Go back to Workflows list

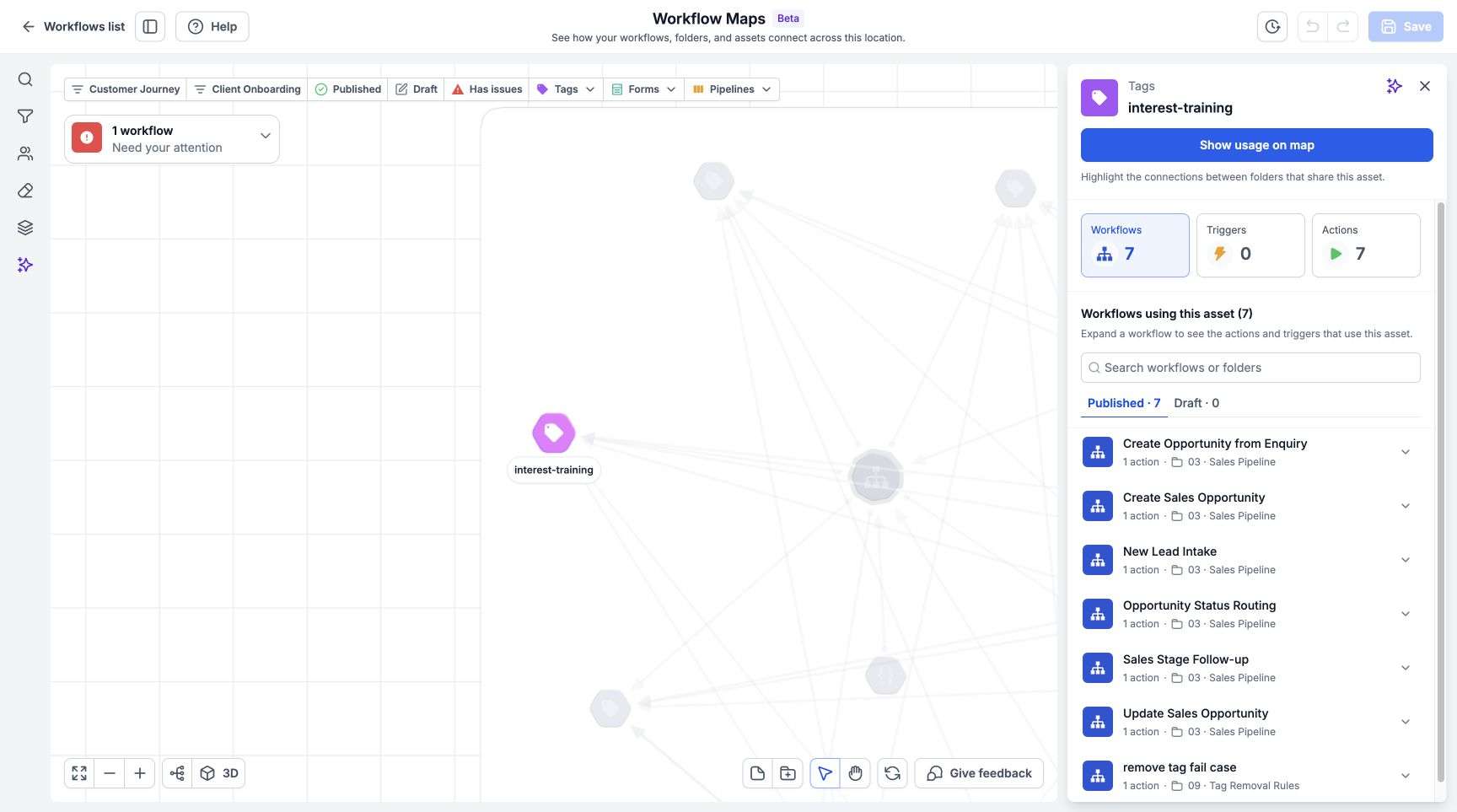pos(73,26)
